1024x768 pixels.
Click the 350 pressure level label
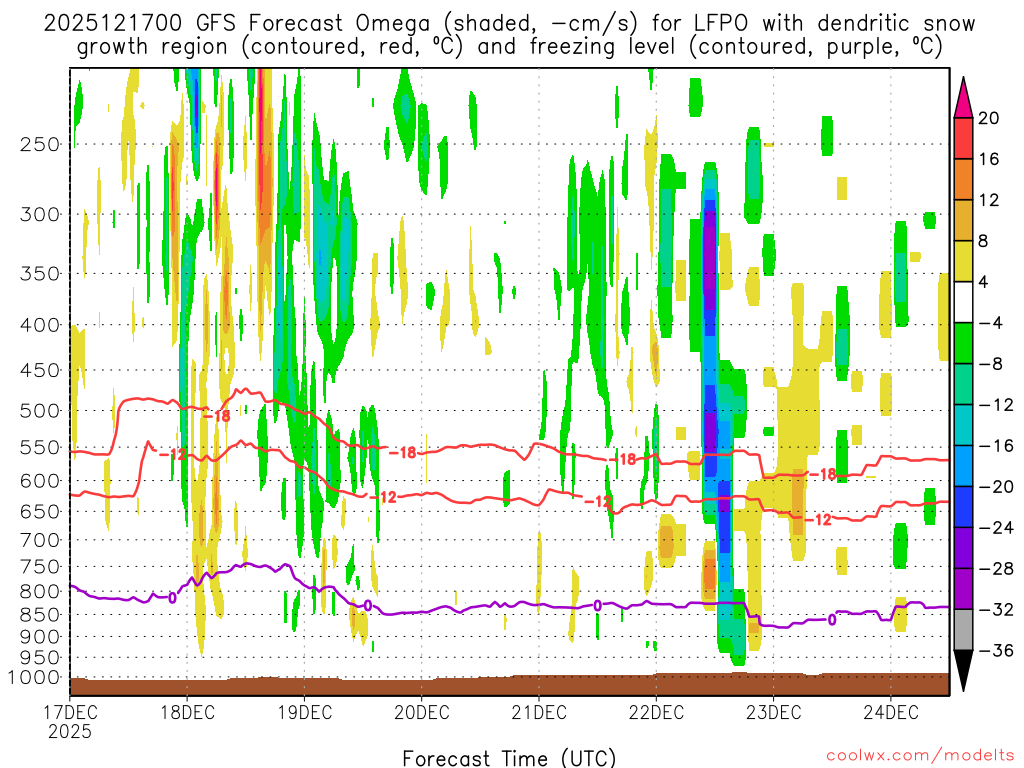[40, 274]
